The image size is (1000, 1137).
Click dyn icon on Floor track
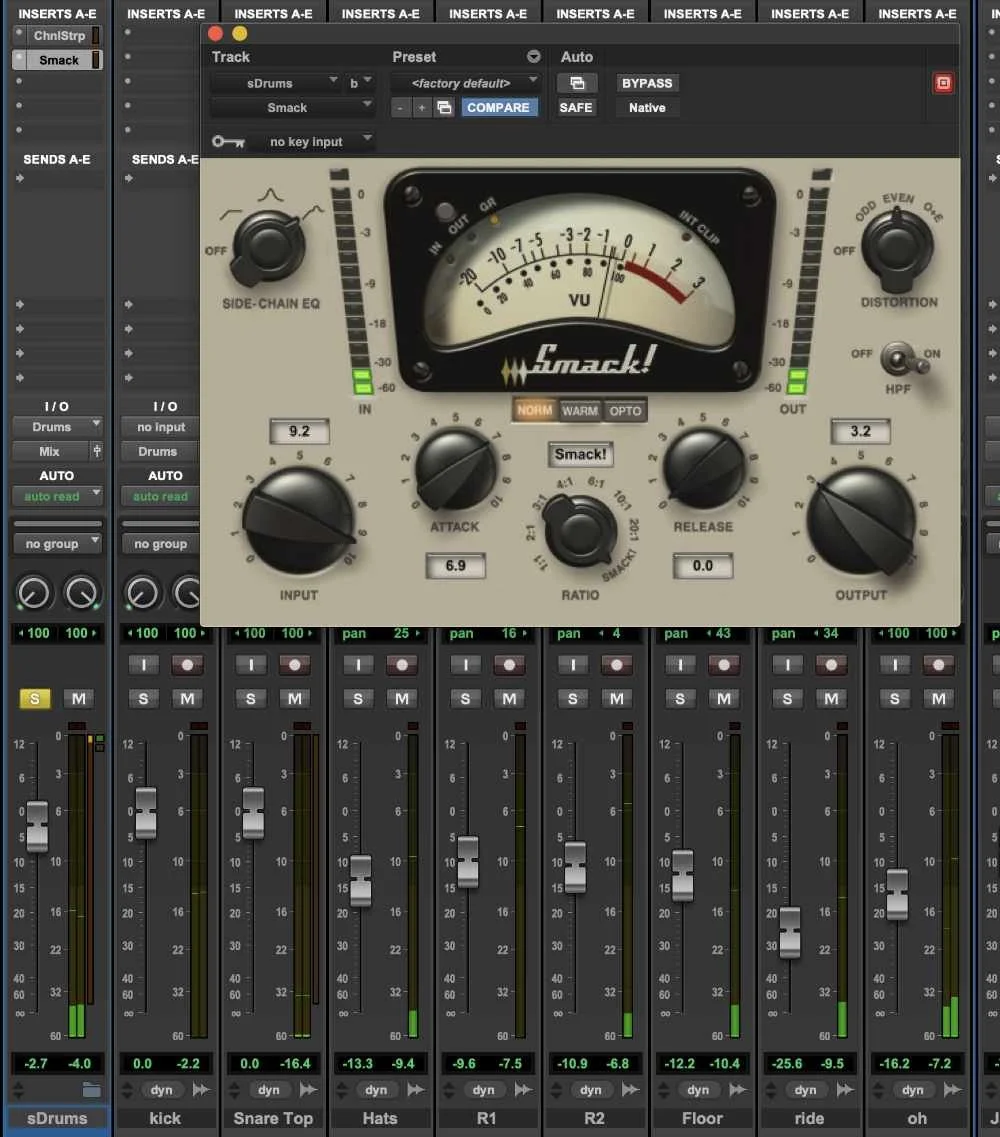pyautogui.click(x=698, y=1090)
